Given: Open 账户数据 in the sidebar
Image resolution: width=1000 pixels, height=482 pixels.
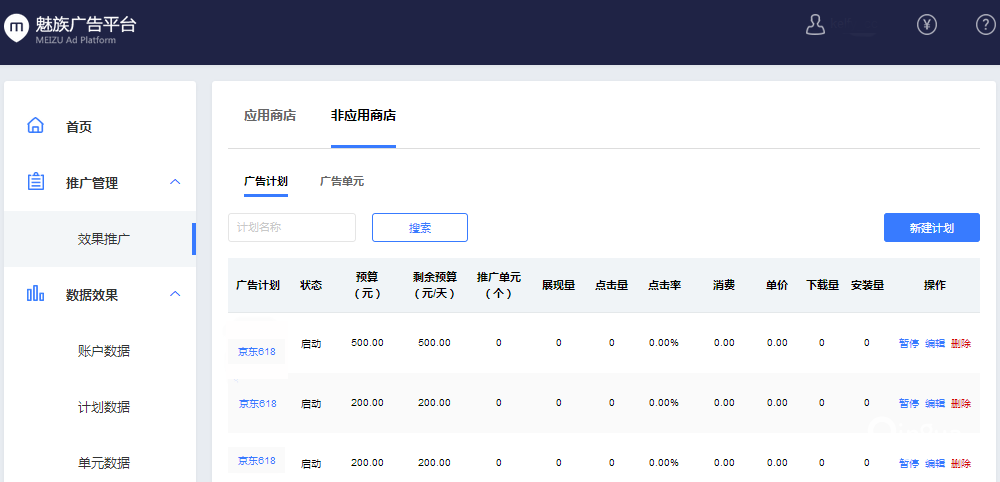Looking at the screenshot, I should pyautogui.click(x=104, y=351).
